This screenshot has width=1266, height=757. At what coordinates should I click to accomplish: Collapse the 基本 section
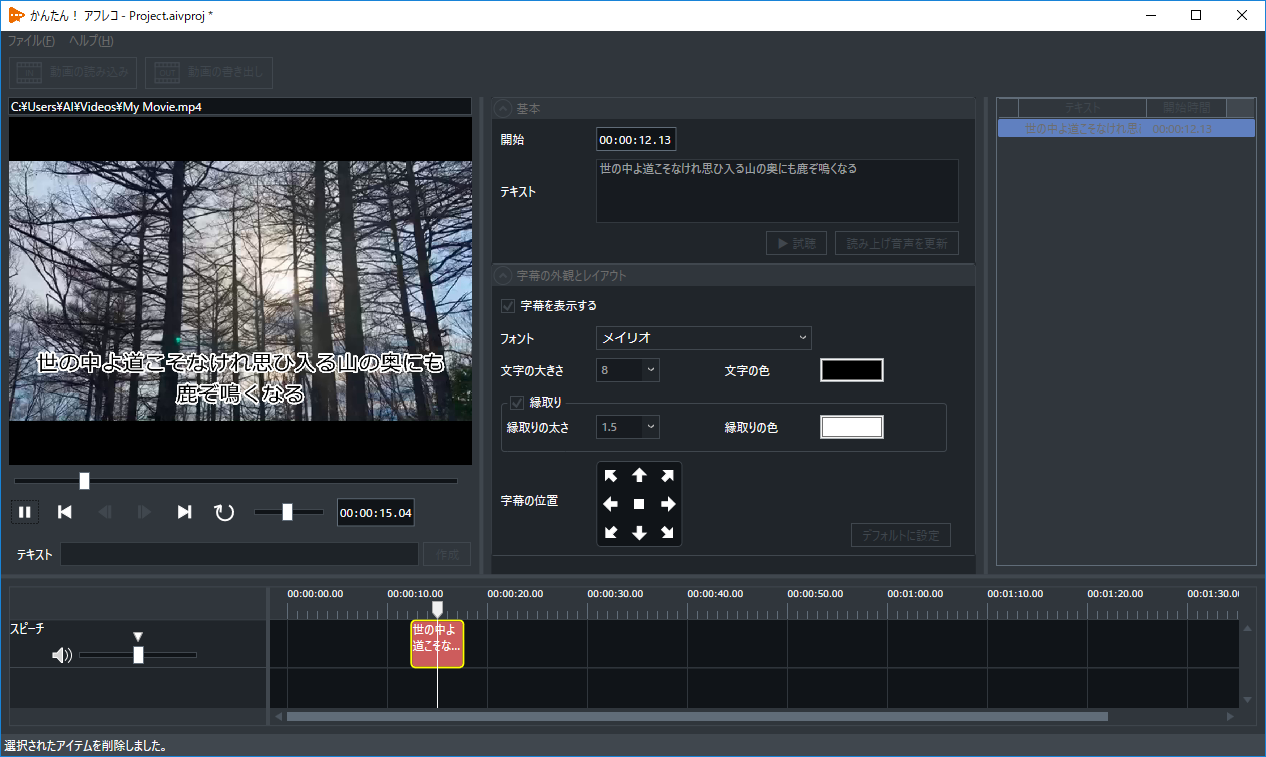[x=503, y=108]
